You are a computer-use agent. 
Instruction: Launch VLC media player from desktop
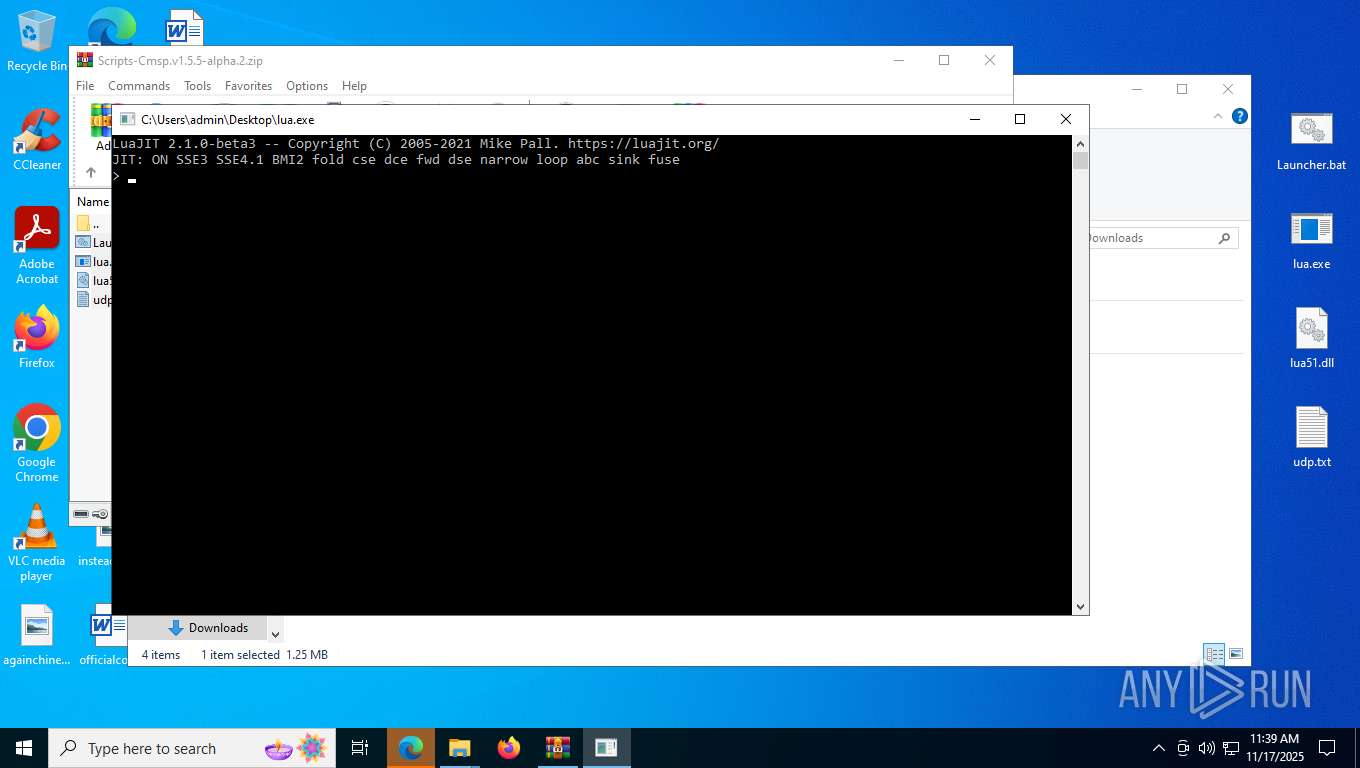[37, 542]
